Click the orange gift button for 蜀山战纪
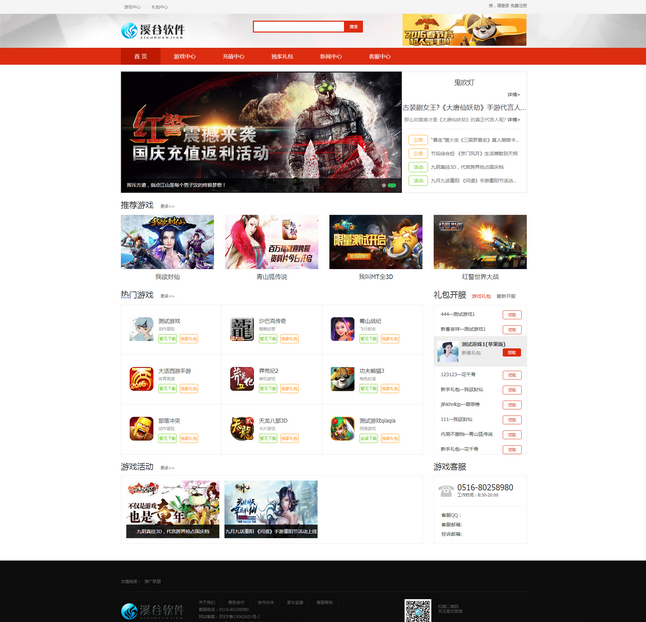 point(390,339)
